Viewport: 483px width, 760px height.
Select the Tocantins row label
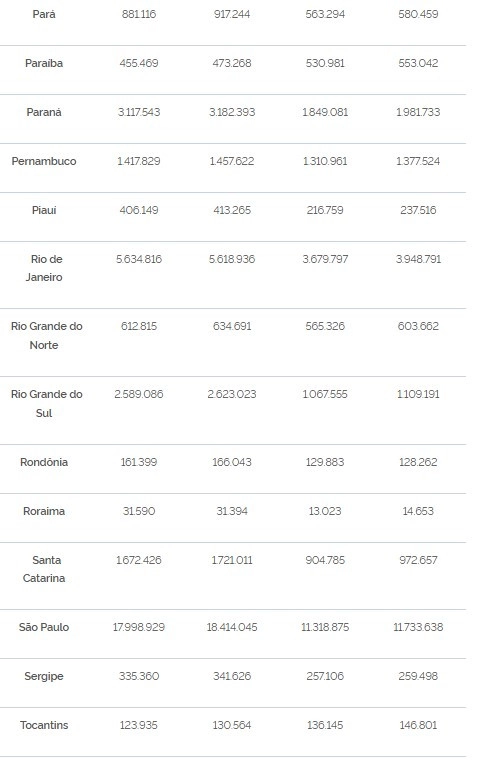44,726
